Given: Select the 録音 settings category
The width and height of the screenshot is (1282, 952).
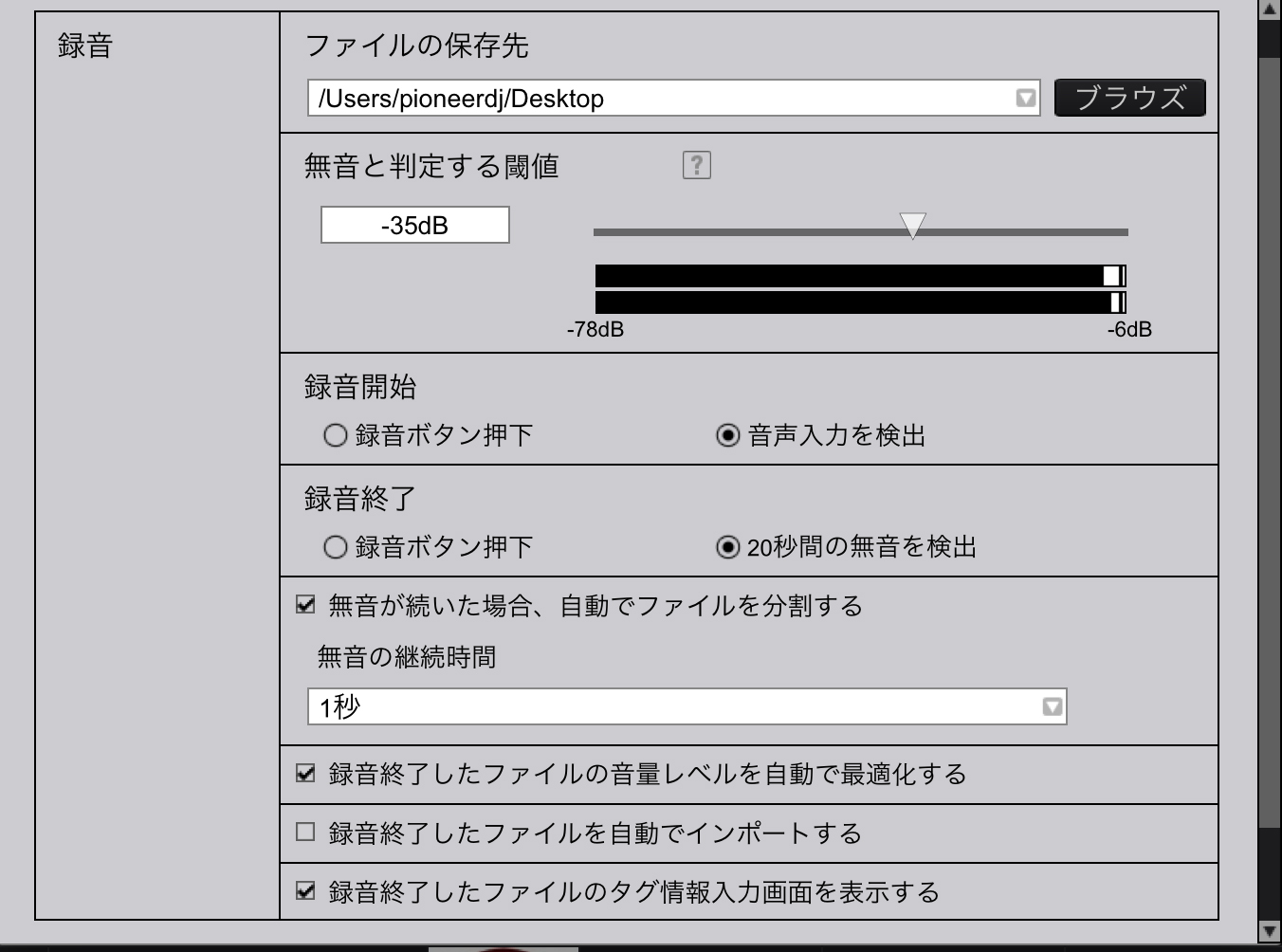Looking at the screenshot, I should pyautogui.click(x=85, y=46).
